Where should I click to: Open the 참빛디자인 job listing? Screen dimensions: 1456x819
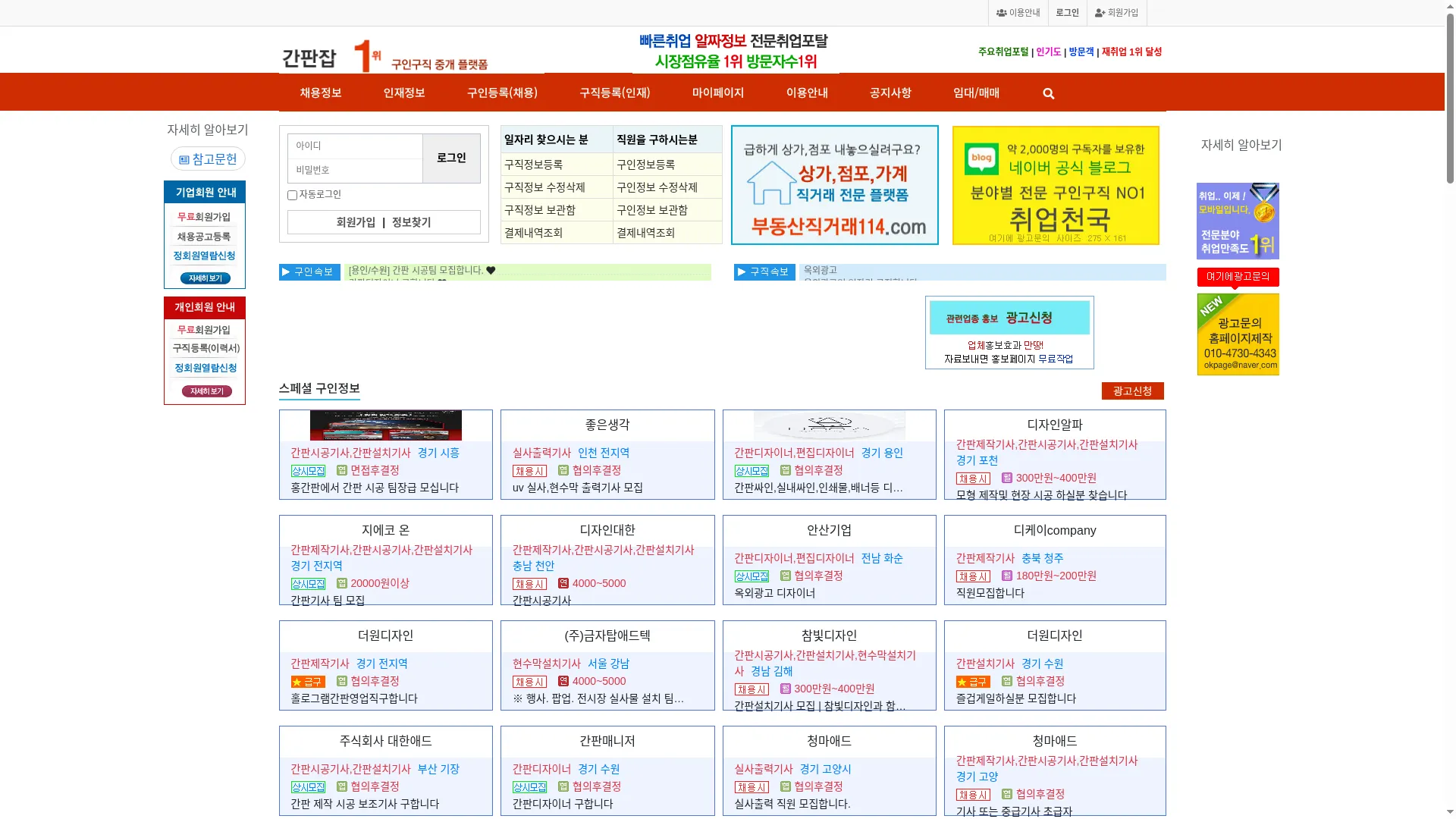pyautogui.click(x=829, y=635)
